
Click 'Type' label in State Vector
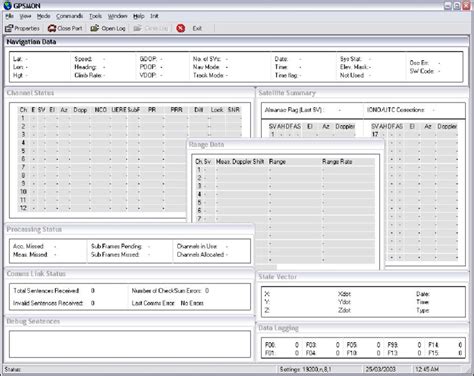(x=423, y=310)
